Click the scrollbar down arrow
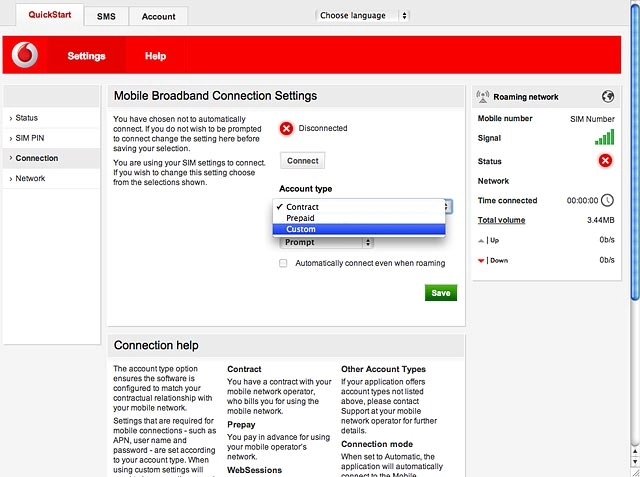The width and height of the screenshot is (640, 477). [x=635, y=462]
